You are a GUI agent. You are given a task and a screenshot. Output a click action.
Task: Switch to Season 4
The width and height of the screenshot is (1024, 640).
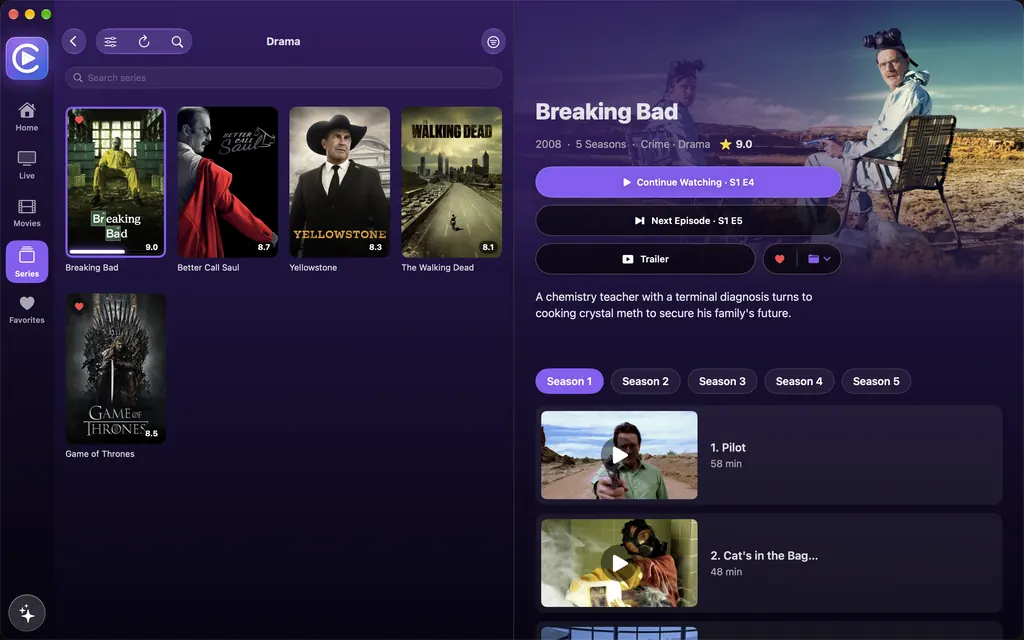tap(799, 381)
